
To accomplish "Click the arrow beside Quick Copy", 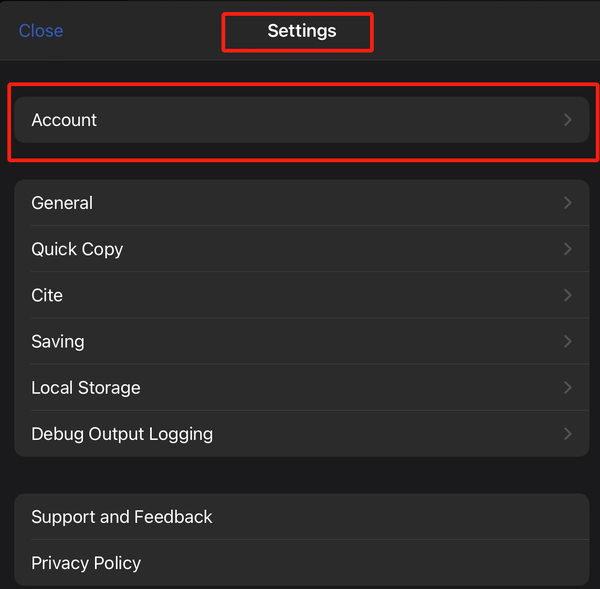I will (x=568, y=249).
